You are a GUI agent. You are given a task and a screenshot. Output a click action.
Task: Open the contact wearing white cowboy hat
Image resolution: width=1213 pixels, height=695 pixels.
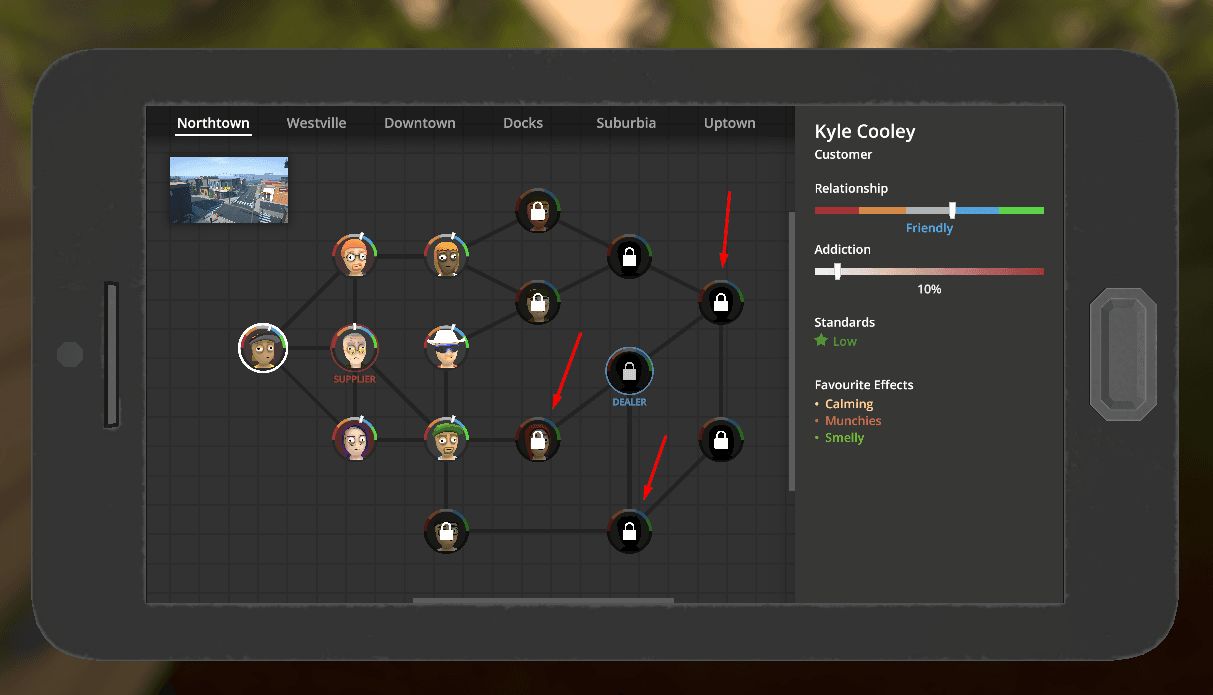447,348
